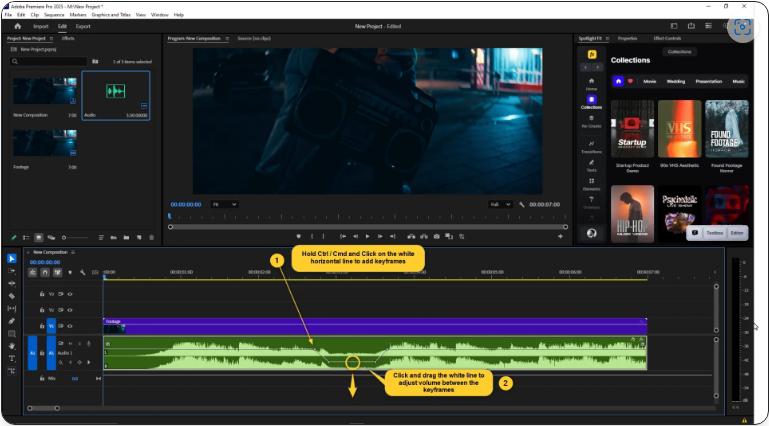Go to Home screen icon
This screenshot has width=769, height=426.
point(18,26)
